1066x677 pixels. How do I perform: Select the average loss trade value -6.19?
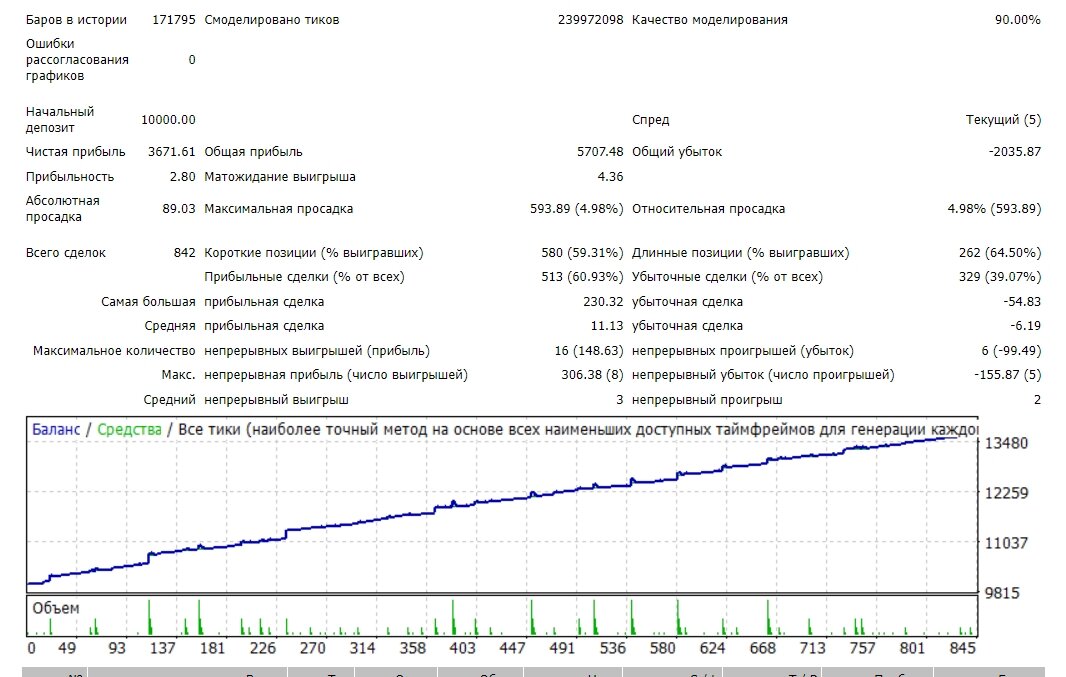pyautogui.click(x=1025, y=326)
